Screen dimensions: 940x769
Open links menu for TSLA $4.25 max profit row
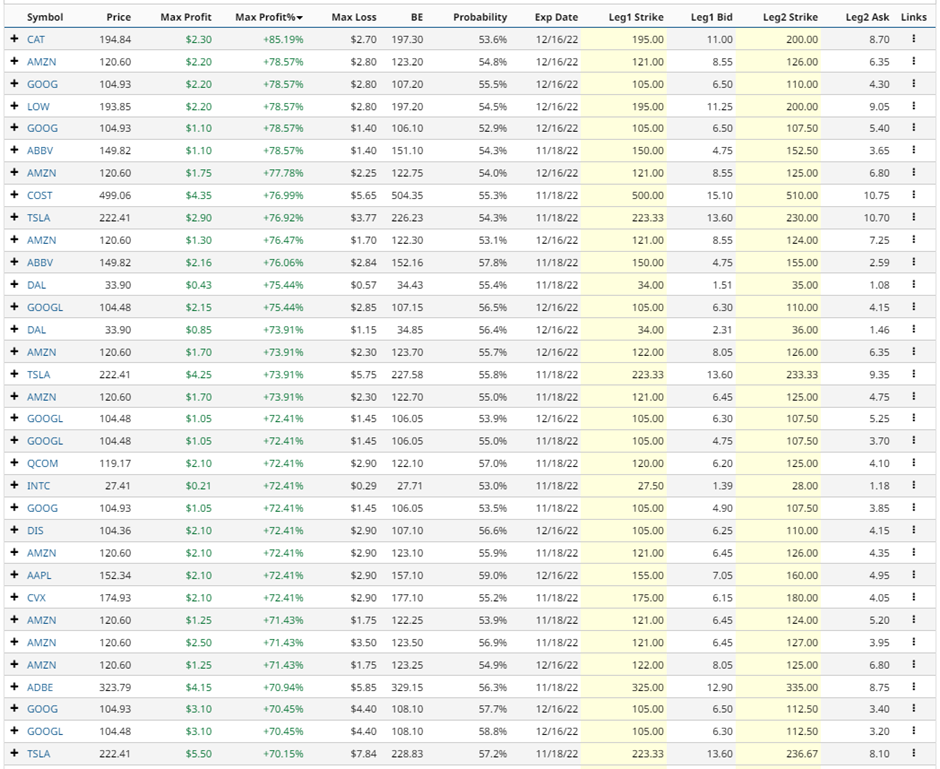click(x=914, y=374)
